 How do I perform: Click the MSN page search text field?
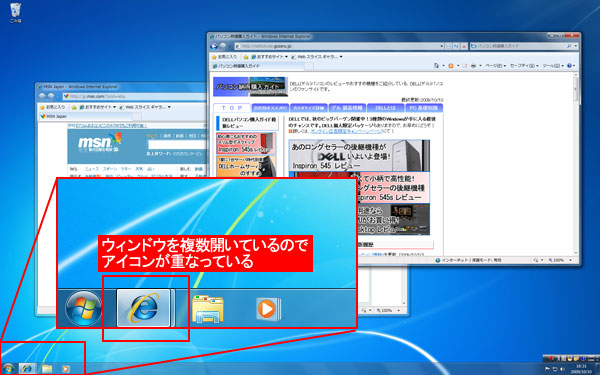pyautogui.click(x=177, y=145)
